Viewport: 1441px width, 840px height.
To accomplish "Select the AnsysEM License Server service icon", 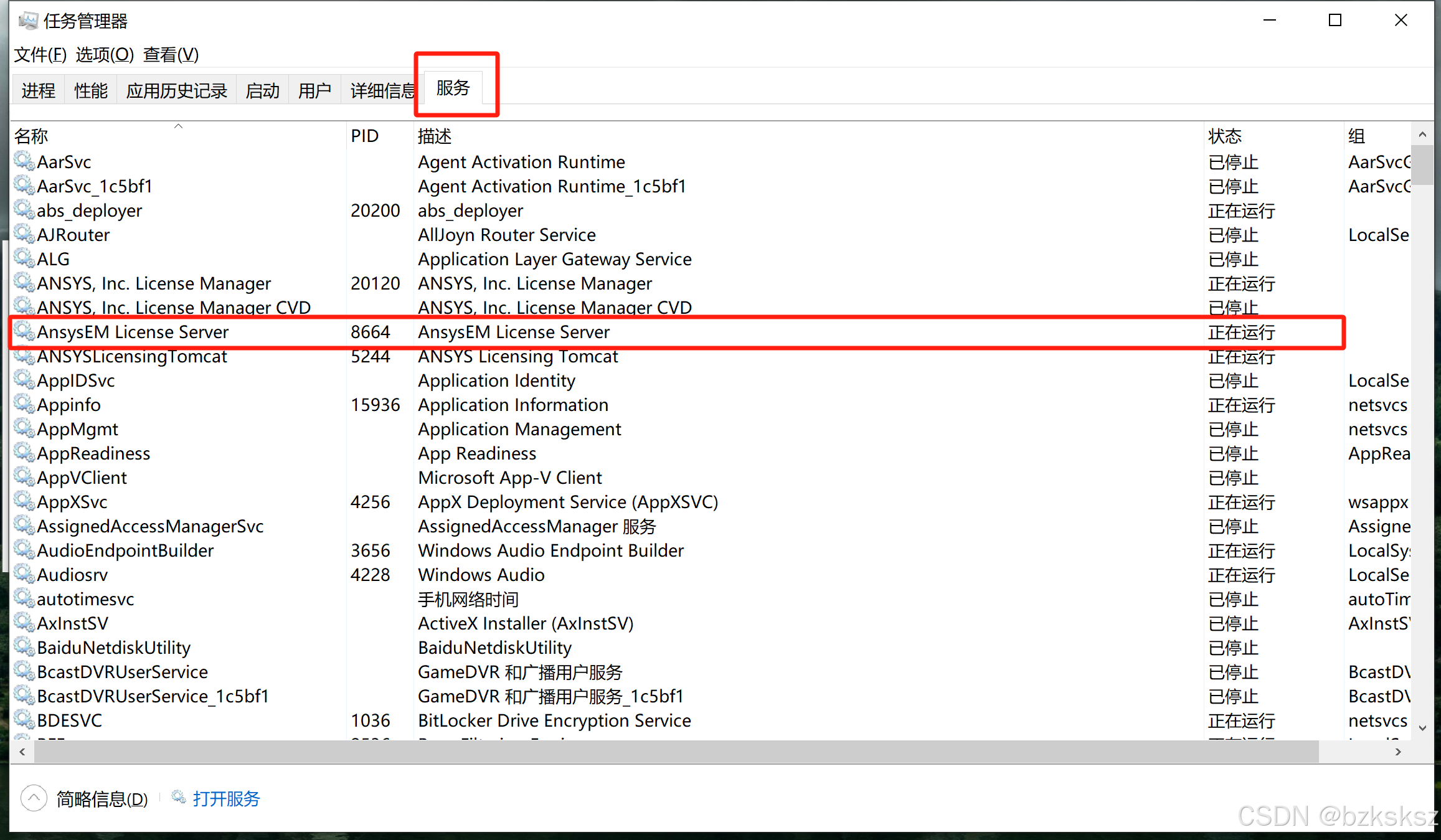I will (24, 331).
